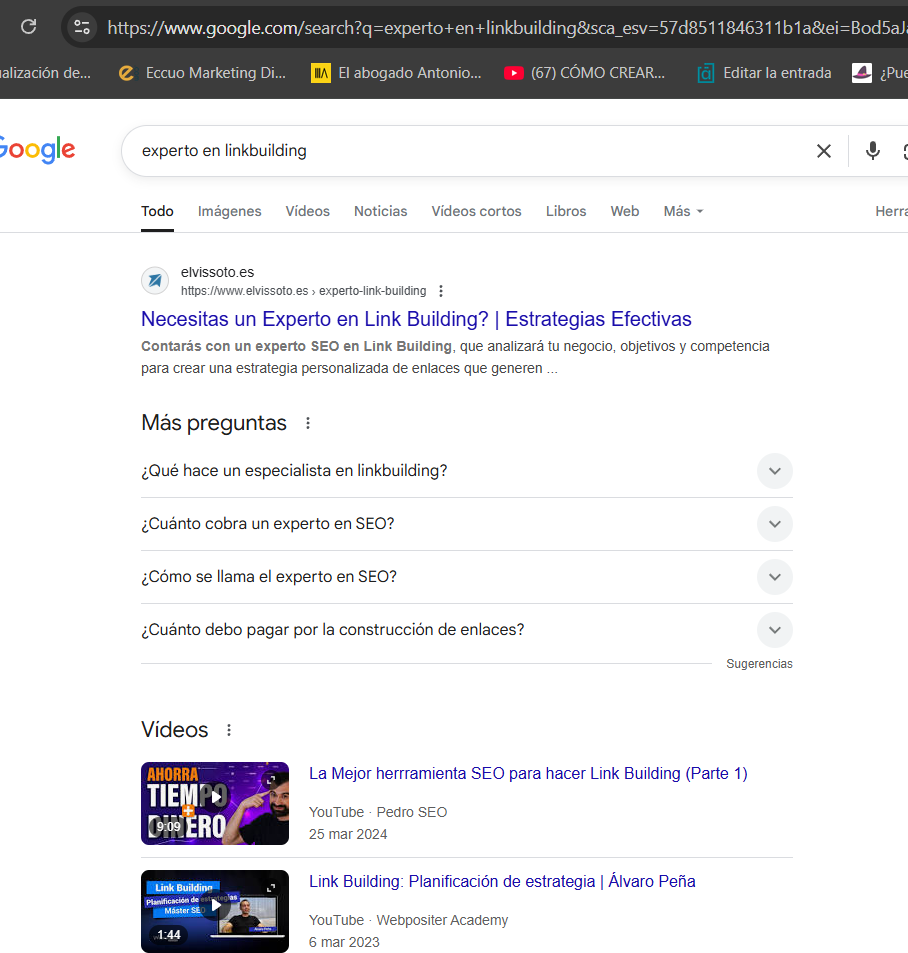Screen dimensions: 908x953
Task: Switch to the Noticias search tab
Action: point(380,211)
